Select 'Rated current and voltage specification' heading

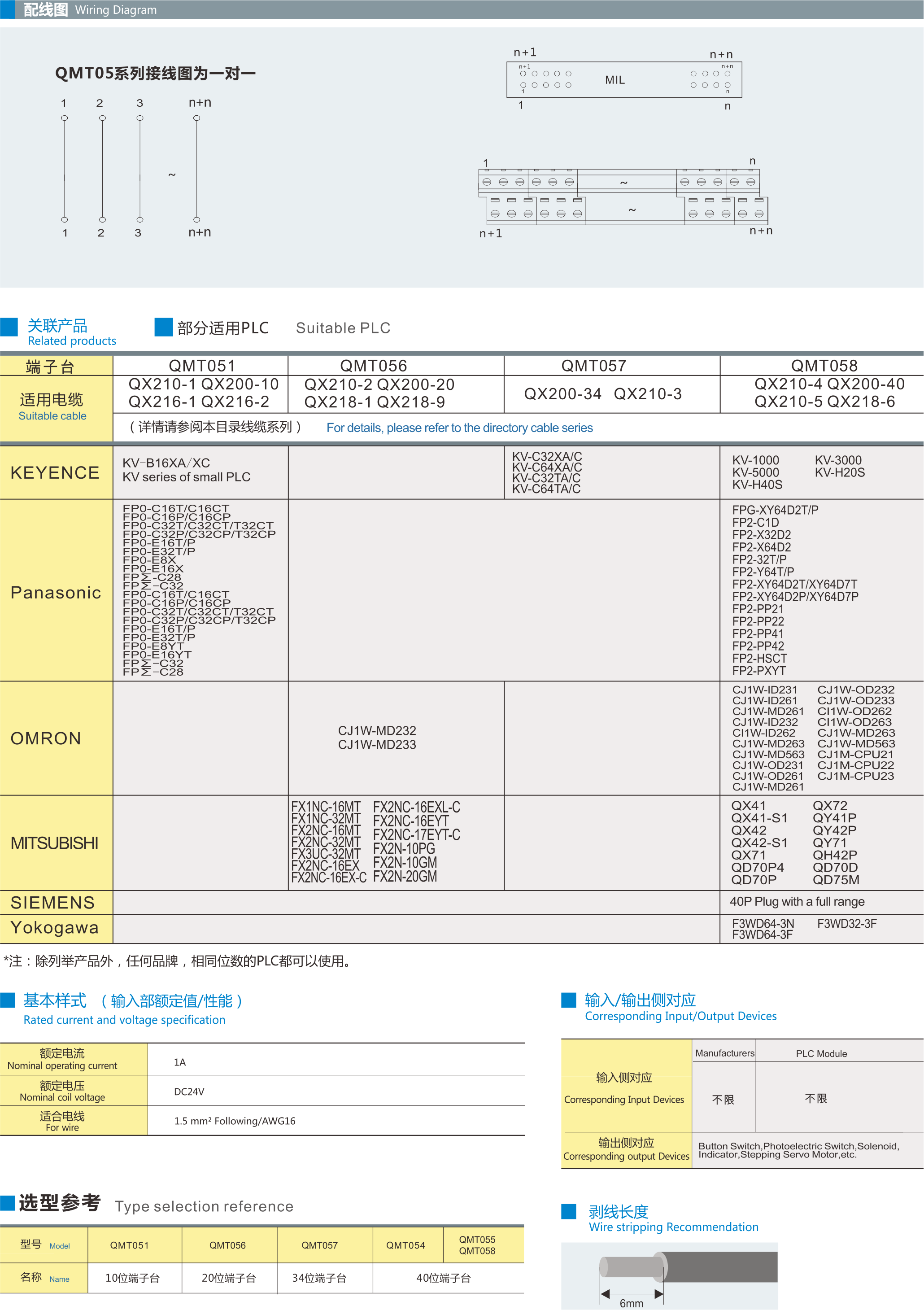coord(124,1020)
